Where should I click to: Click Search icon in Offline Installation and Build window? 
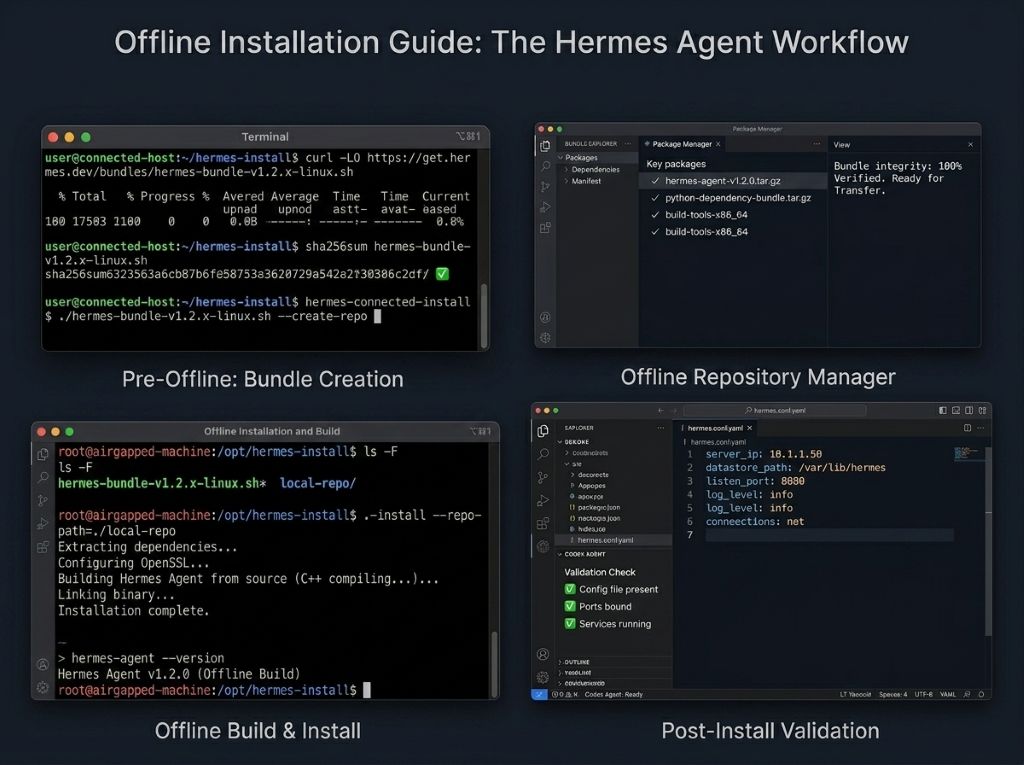pyautogui.click(x=43, y=478)
